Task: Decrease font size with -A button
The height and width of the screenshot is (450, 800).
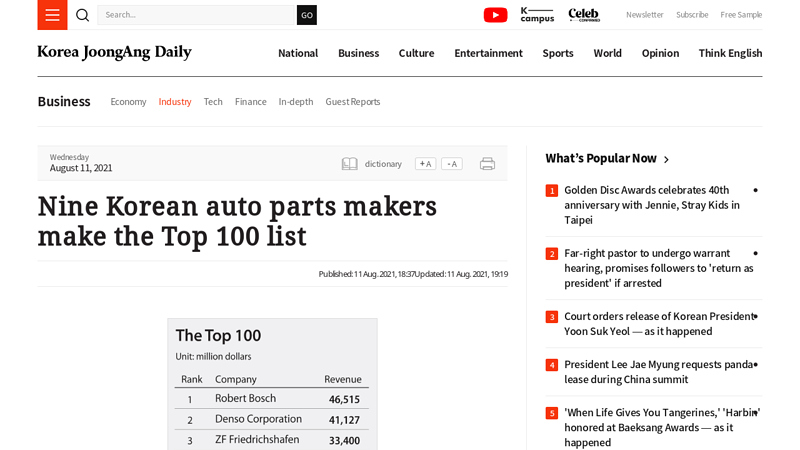Action: (452, 164)
